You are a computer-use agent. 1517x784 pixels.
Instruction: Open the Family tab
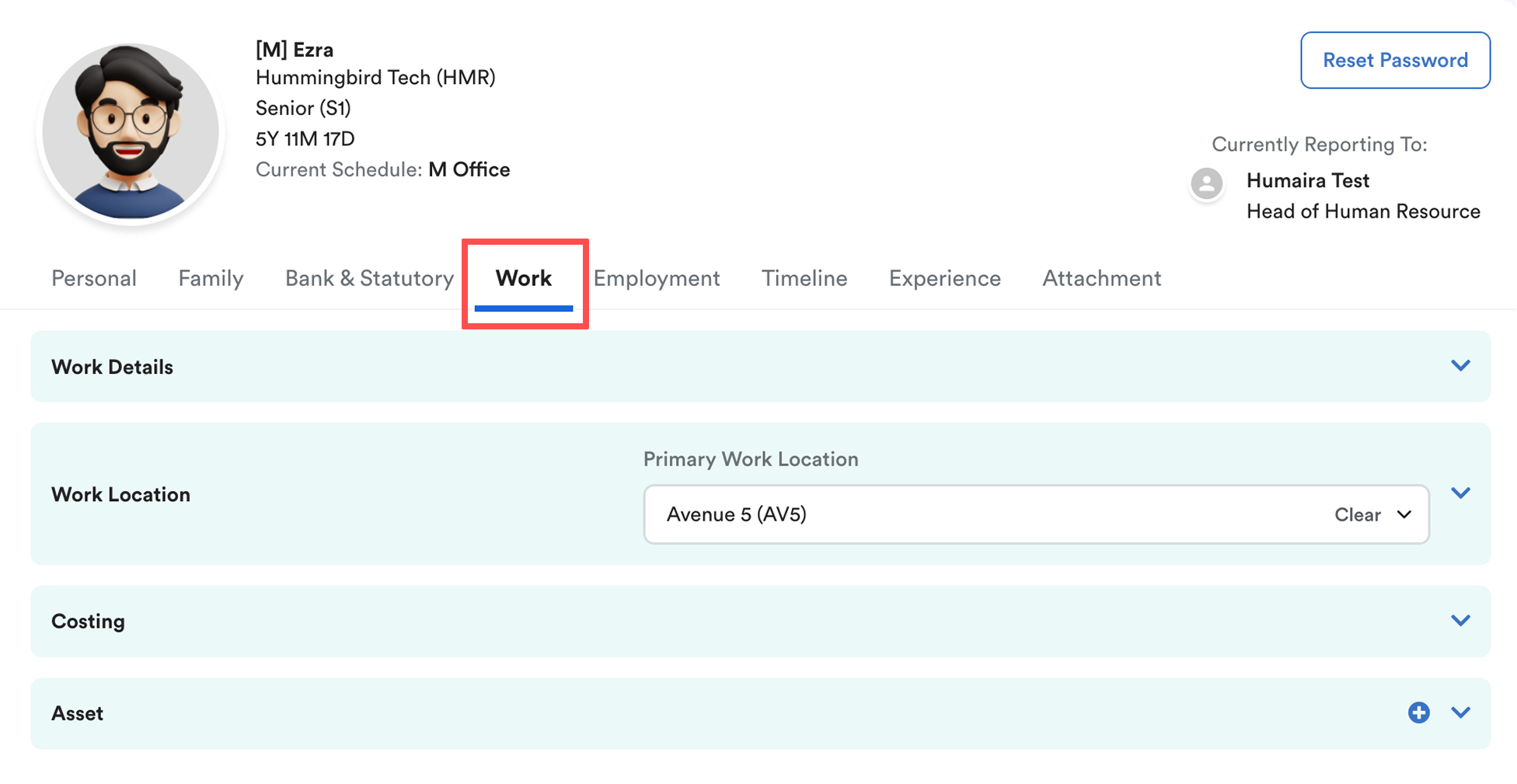click(211, 278)
